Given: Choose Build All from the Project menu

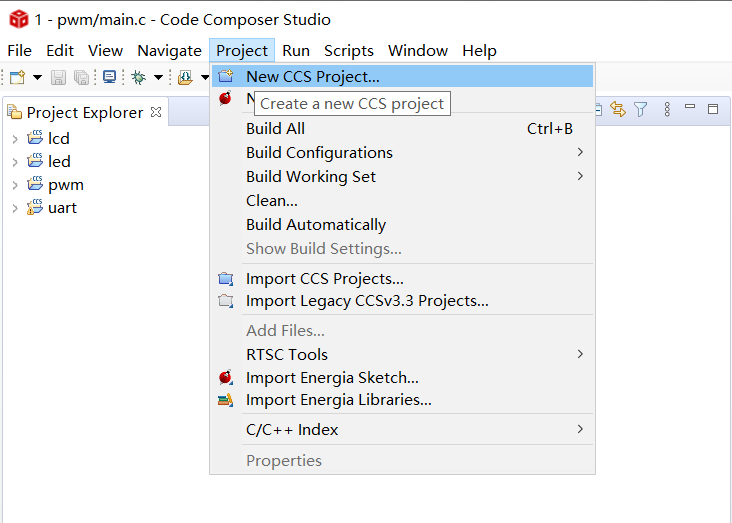Looking at the screenshot, I should click(x=275, y=128).
